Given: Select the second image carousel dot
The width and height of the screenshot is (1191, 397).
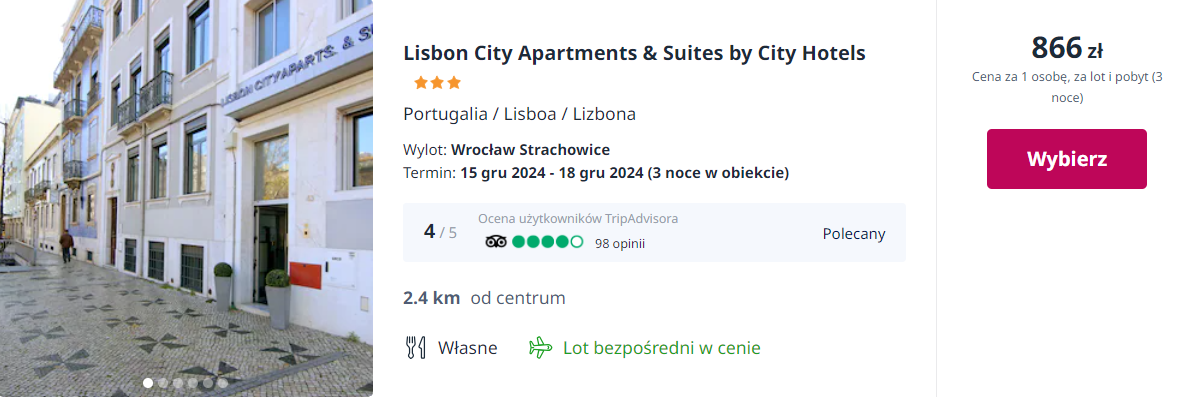Looking at the screenshot, I should tap(163, 383).
